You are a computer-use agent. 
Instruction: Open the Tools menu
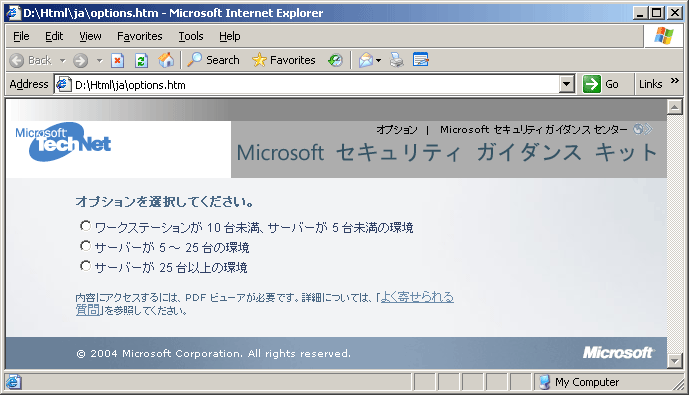tap(191, 36)
